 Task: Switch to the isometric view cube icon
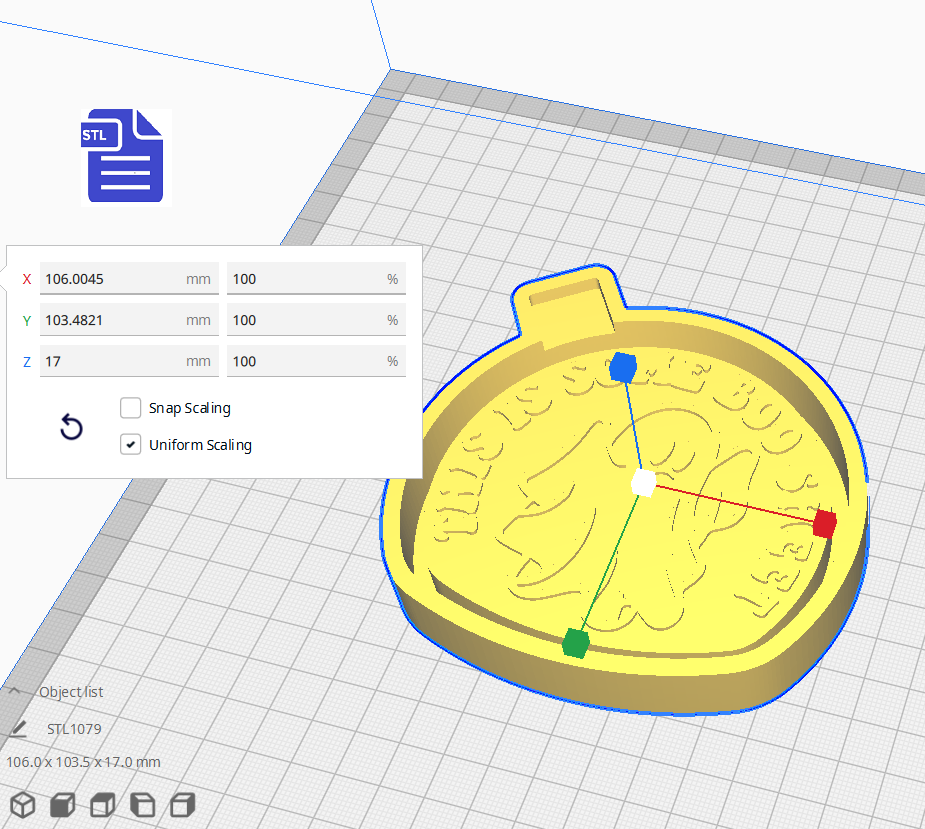pyautogui.click(x=22, y=805)
